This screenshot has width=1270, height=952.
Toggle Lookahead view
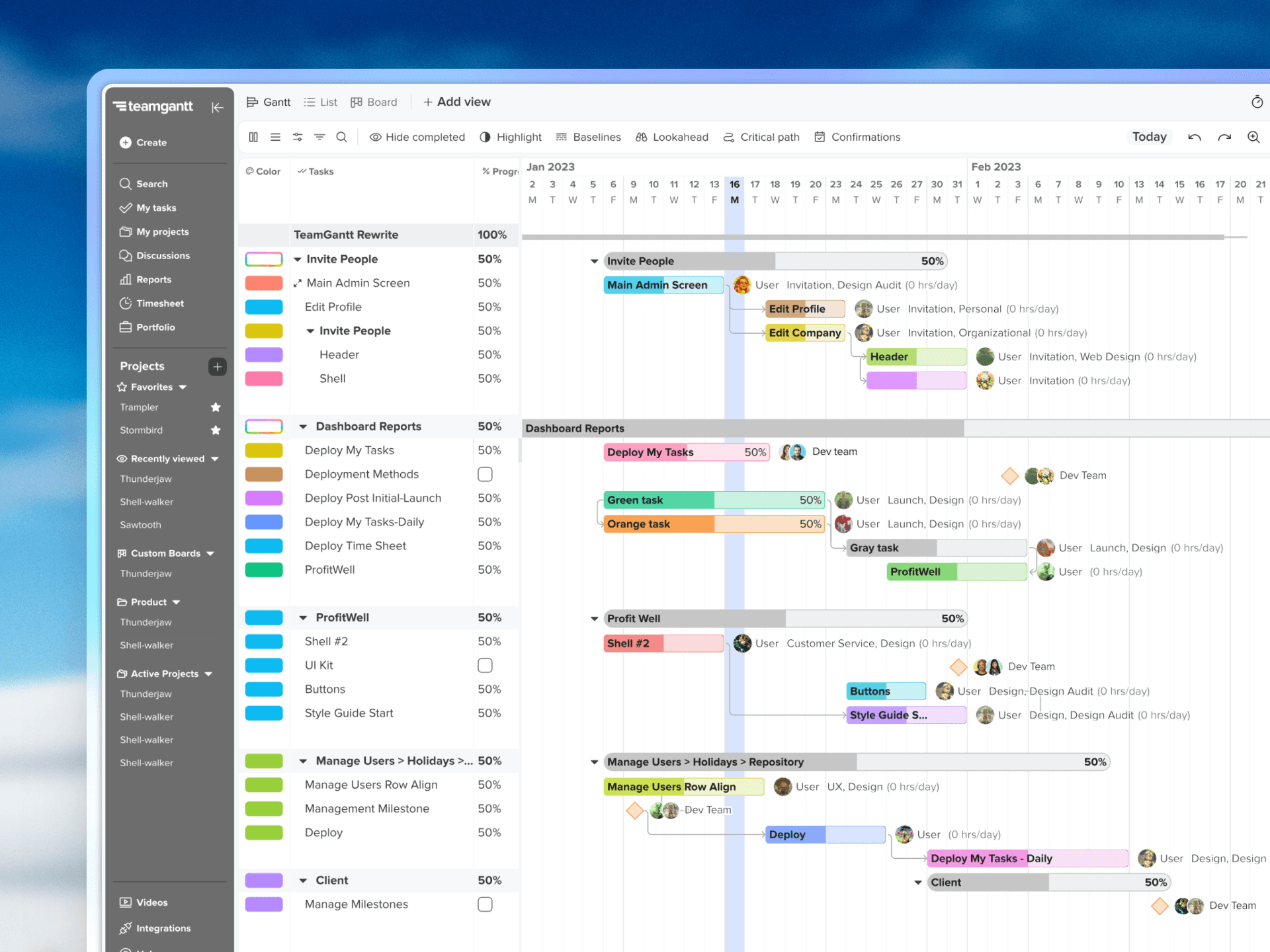pyautogui.click(x=671, y=137)
